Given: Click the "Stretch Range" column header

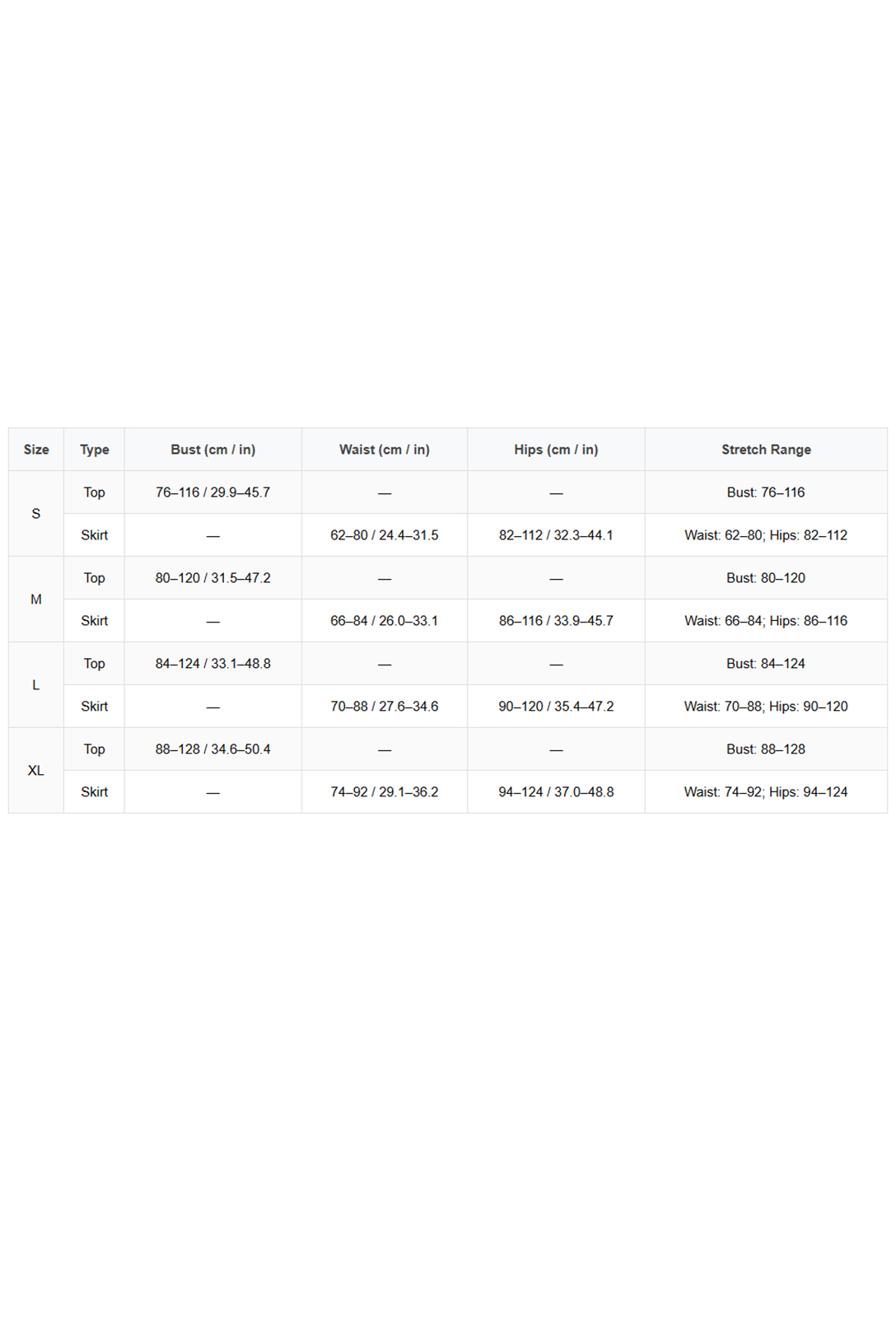Looking at the screenshot, I should click(x=766, y=450).
